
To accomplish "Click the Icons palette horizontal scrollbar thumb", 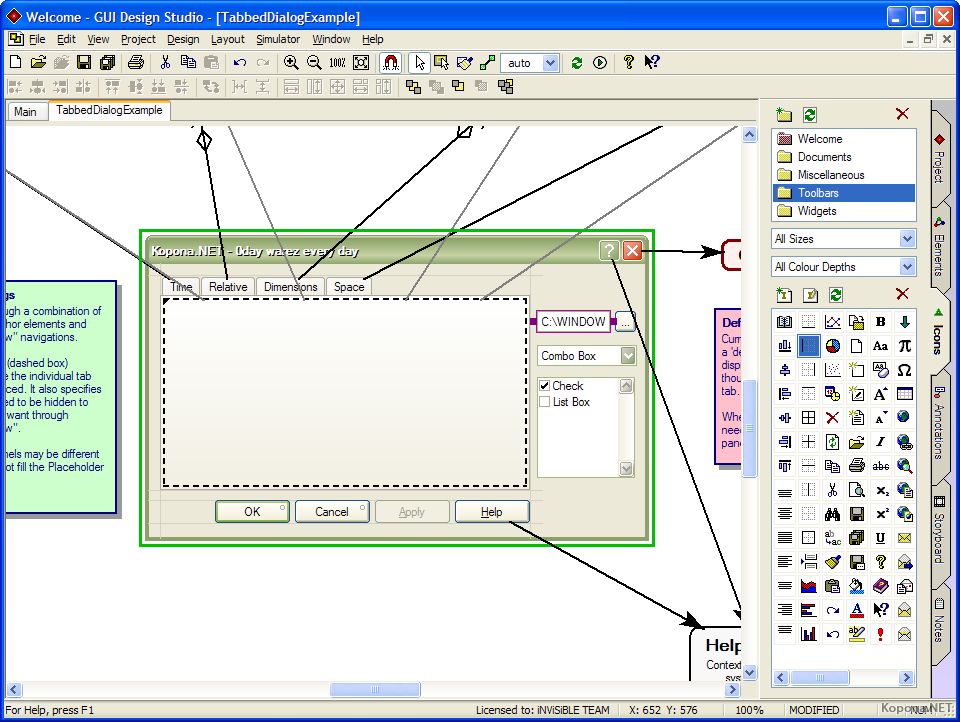I will (820, 677).
